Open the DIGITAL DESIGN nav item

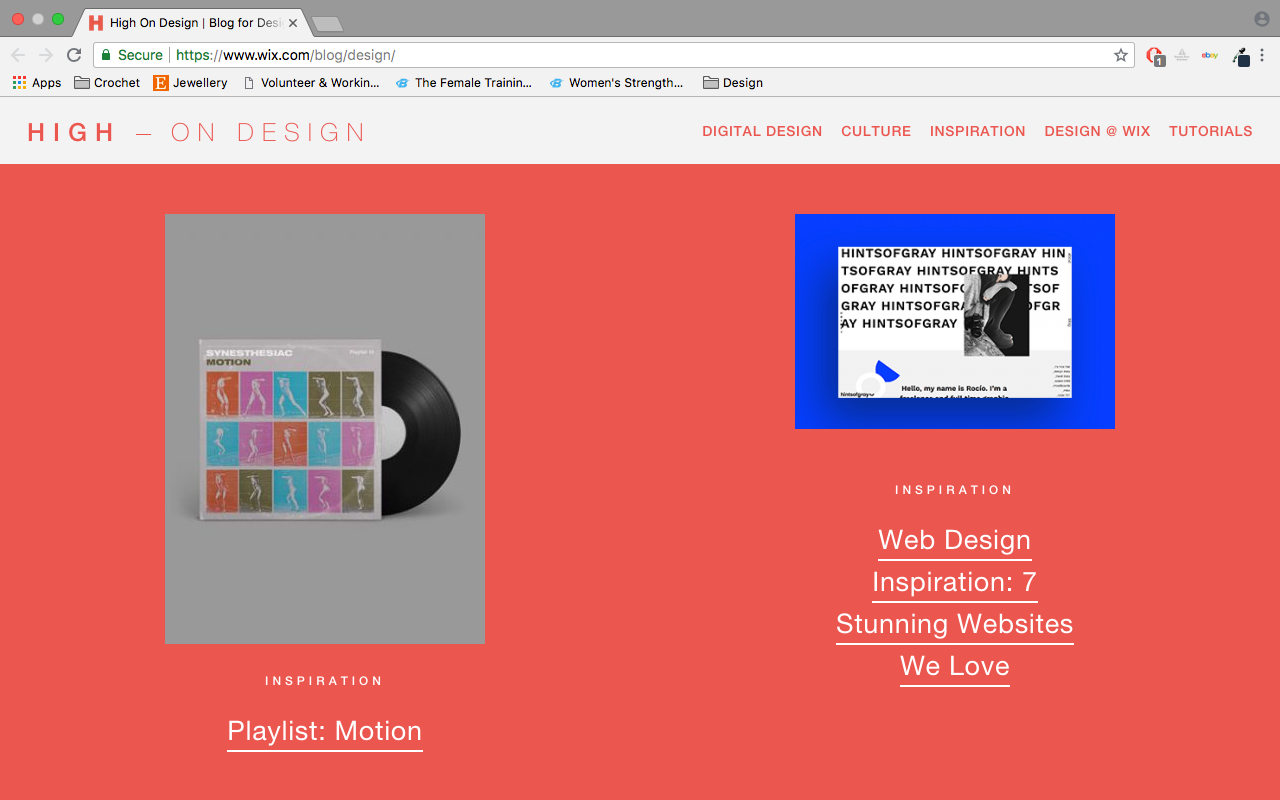click(x=762, y=131)
